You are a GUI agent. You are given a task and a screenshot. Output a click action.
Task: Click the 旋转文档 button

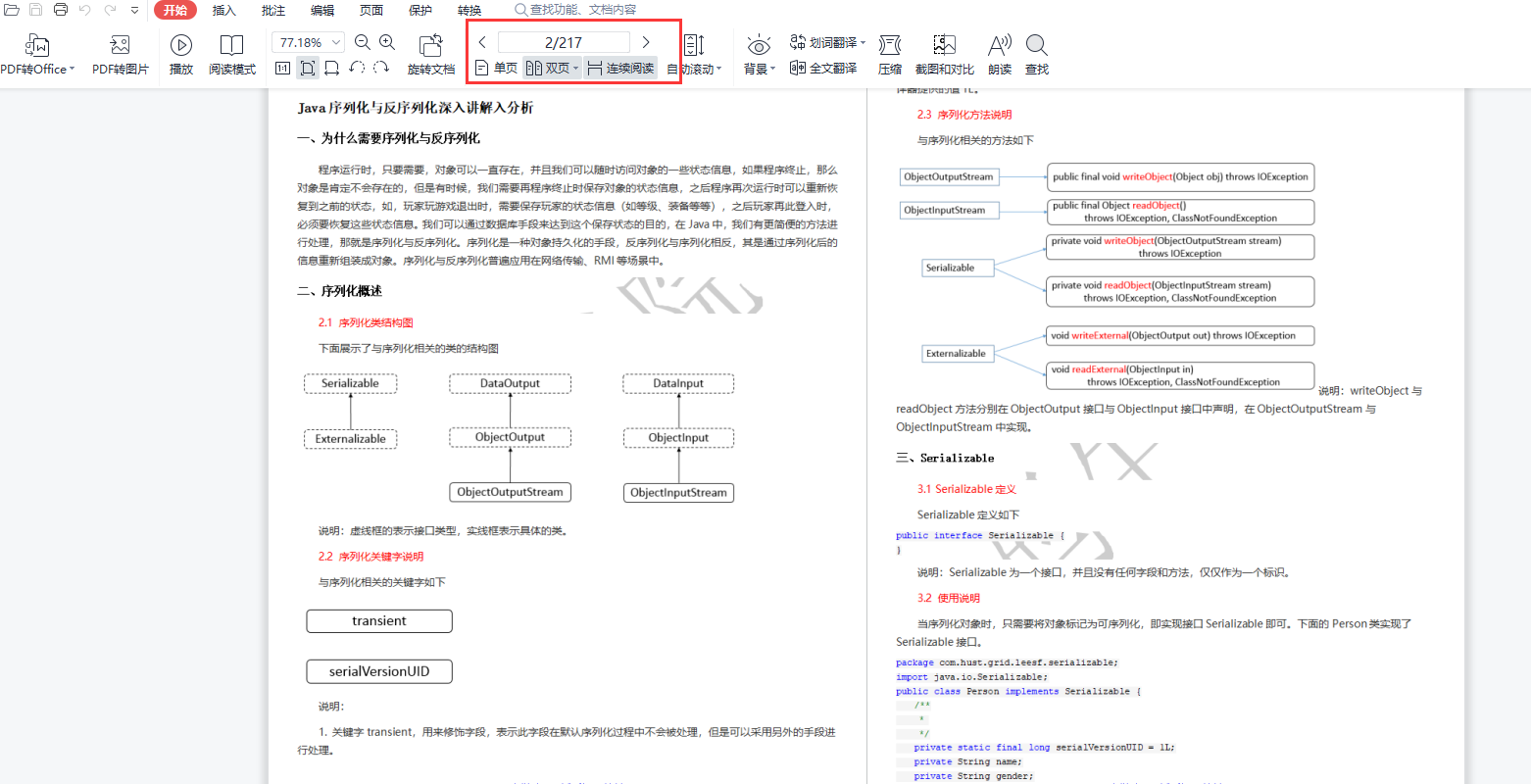[431, 55]
